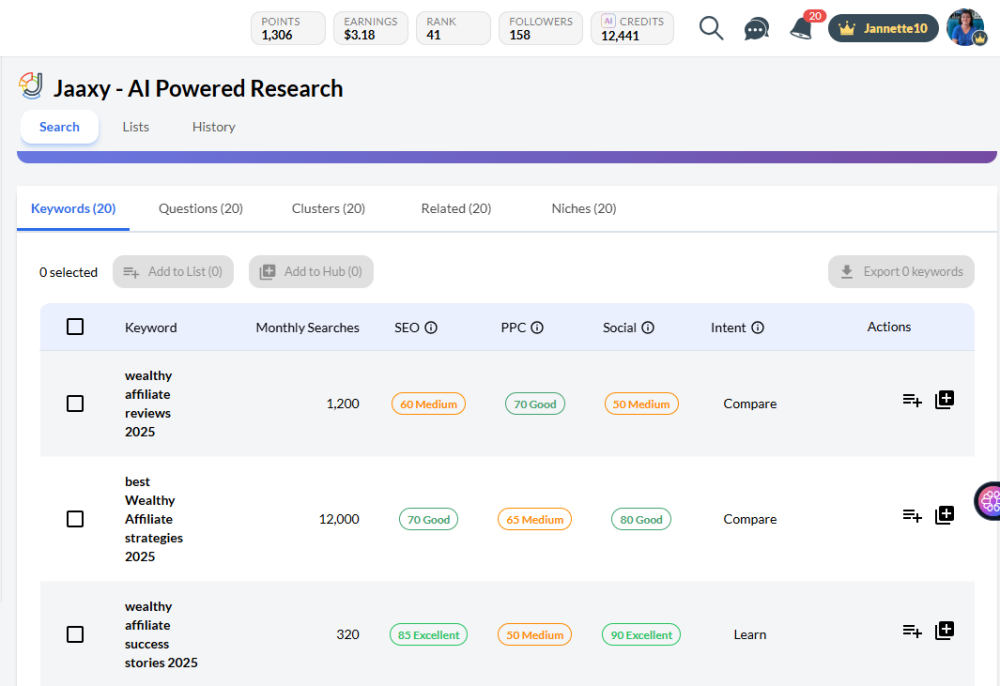The height and width of the screenshot is (686, 1000).
Task: Click the Add to List (0) button
Action: [x=173, y=272]
